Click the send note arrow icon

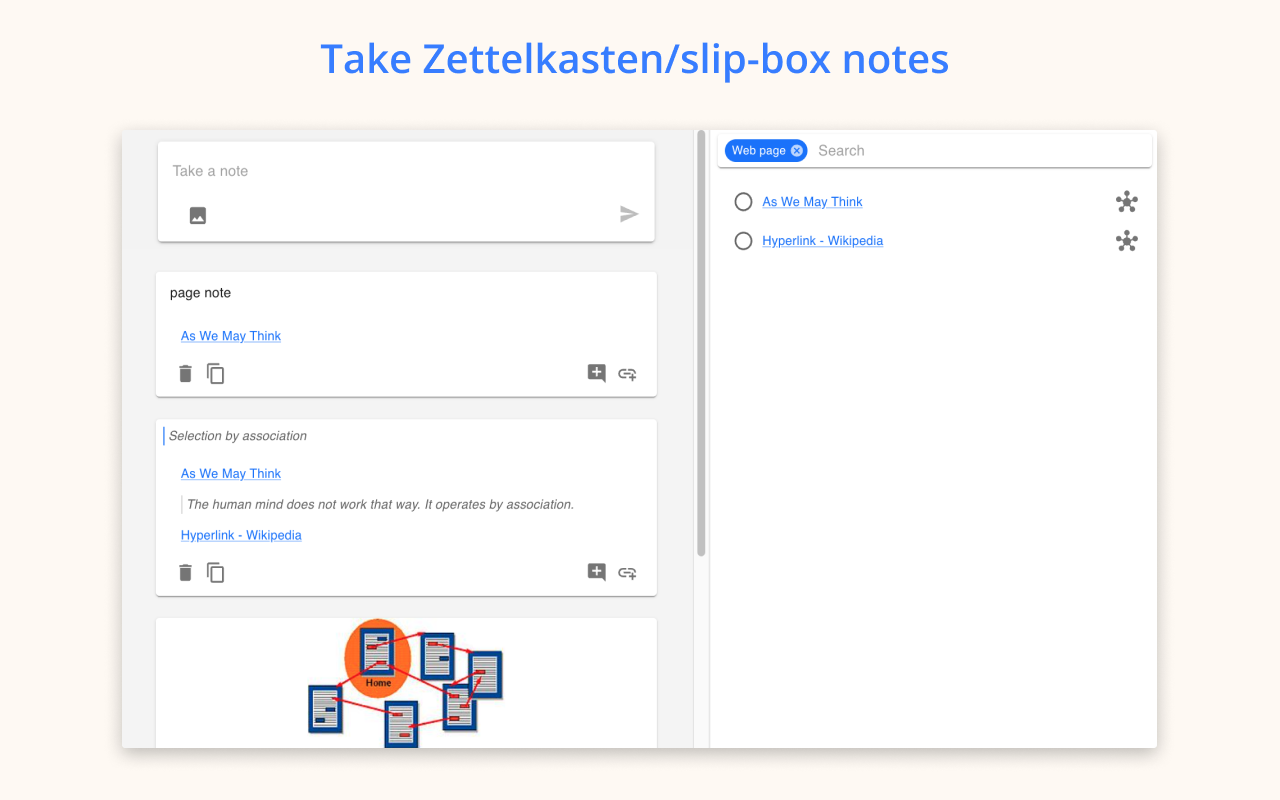pyautogui.click(x=629, y=214)
